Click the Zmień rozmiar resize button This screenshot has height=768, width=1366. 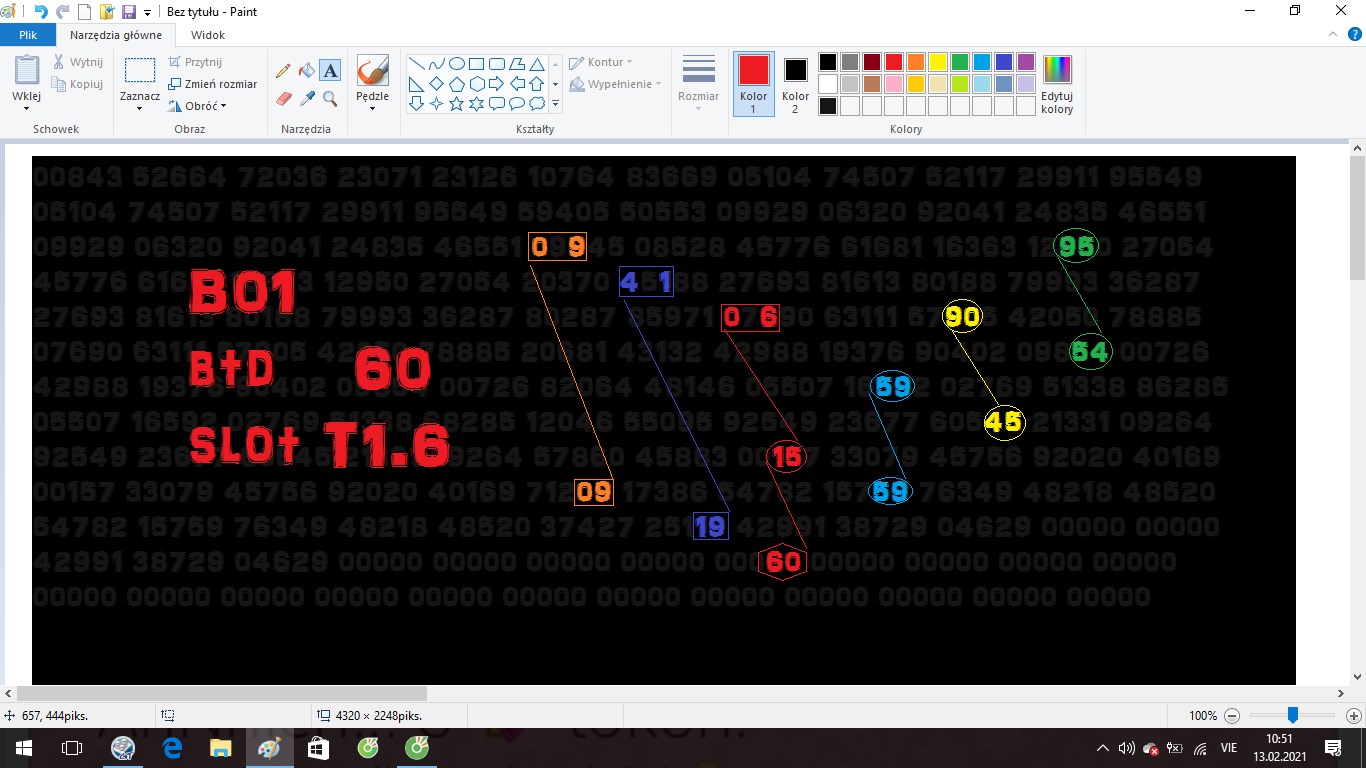212,84
